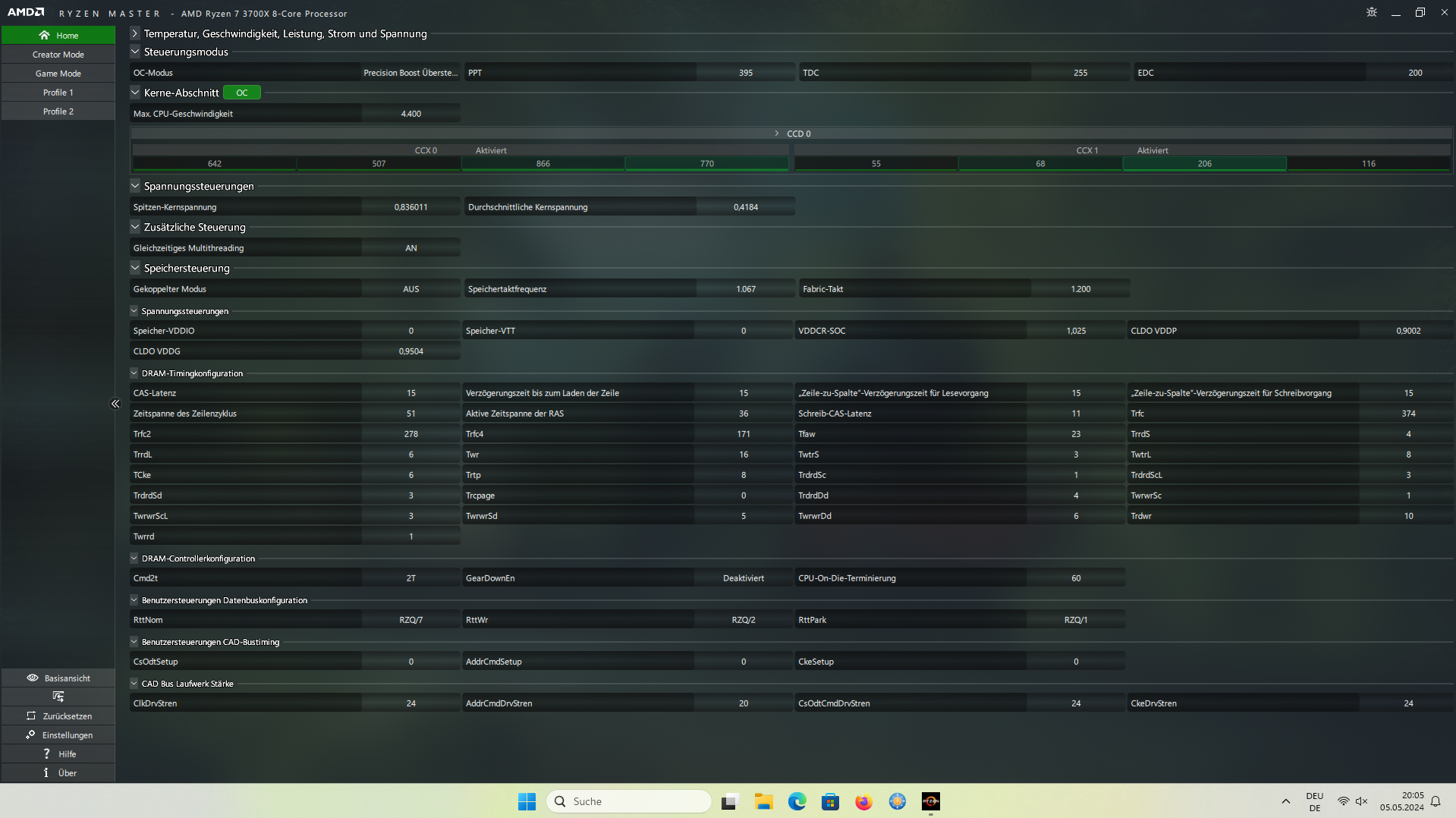Click the taskbar Suche search box
The width and height of the screenshot is (1456, 818).
[629, 801]
